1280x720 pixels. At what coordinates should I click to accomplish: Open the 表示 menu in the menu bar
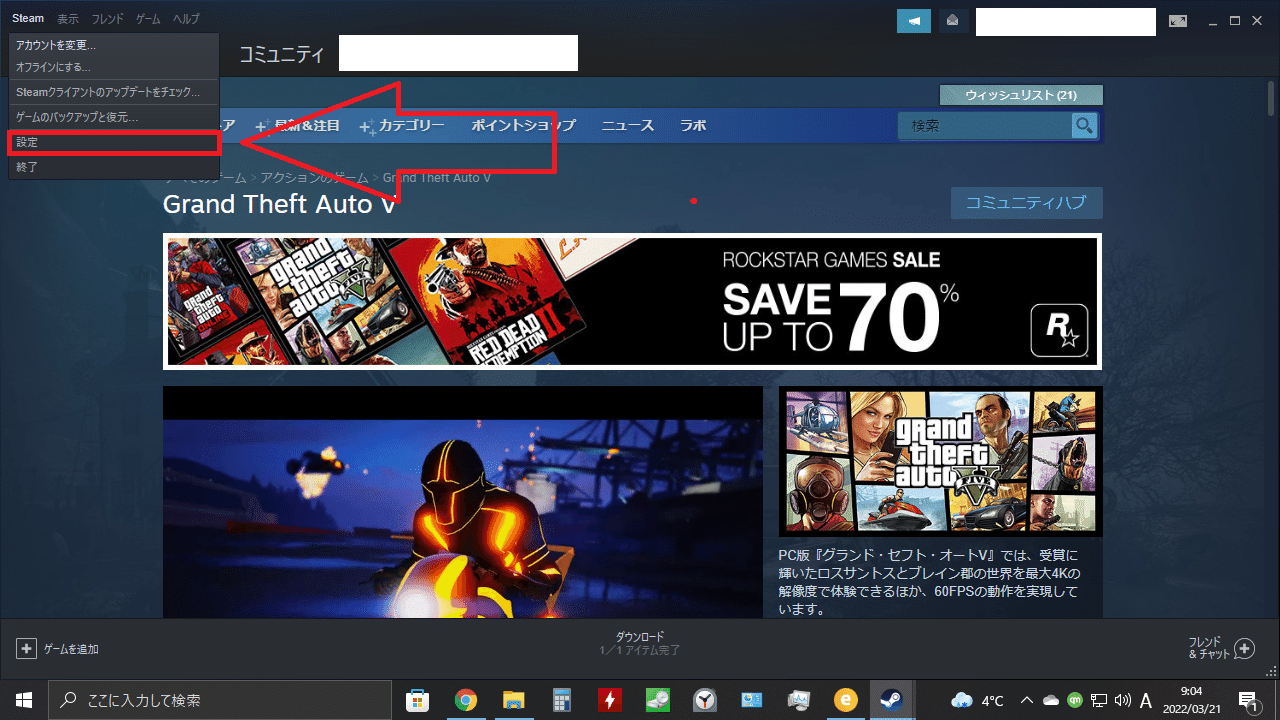tap(66, 18)
